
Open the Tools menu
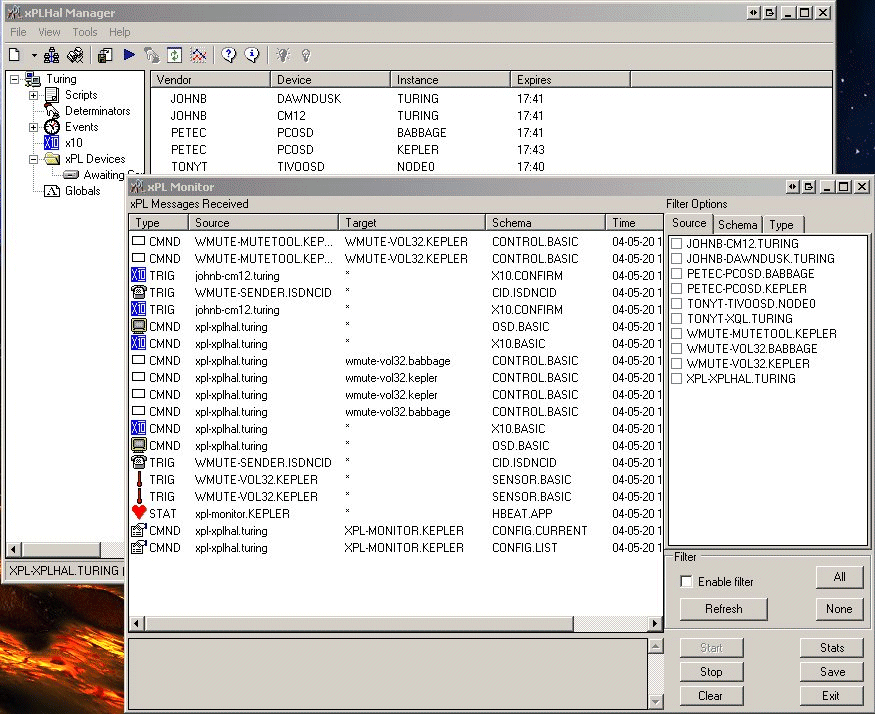85,32
